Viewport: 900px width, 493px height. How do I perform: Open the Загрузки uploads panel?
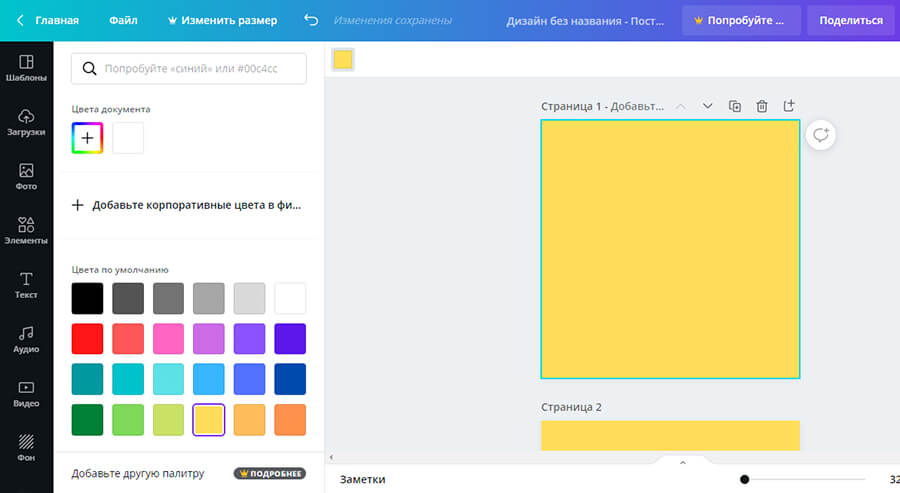(26, 123)
